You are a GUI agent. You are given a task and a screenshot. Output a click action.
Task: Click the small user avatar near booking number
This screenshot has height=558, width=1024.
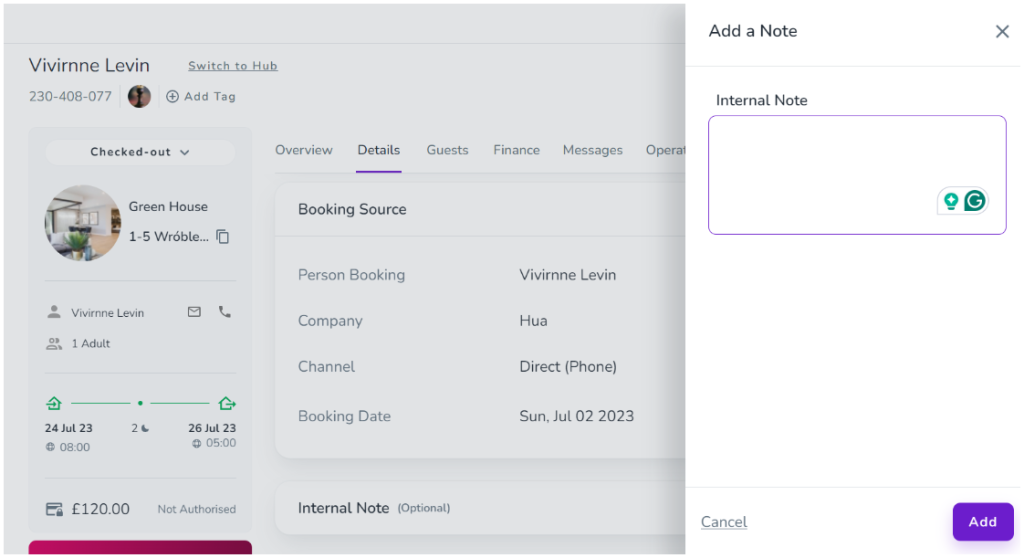(140, 96)
